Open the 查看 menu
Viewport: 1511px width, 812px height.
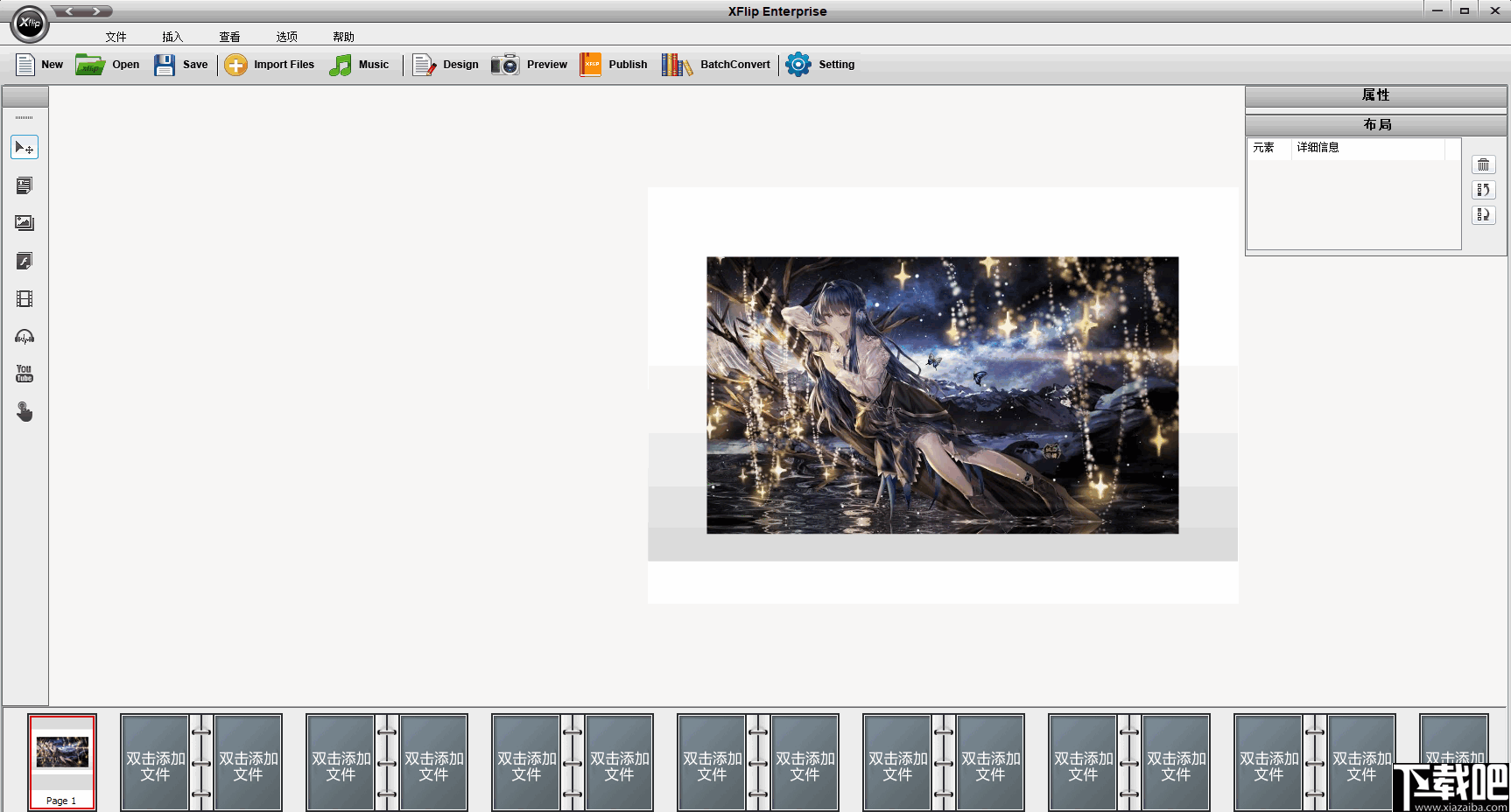pos(229,37)
